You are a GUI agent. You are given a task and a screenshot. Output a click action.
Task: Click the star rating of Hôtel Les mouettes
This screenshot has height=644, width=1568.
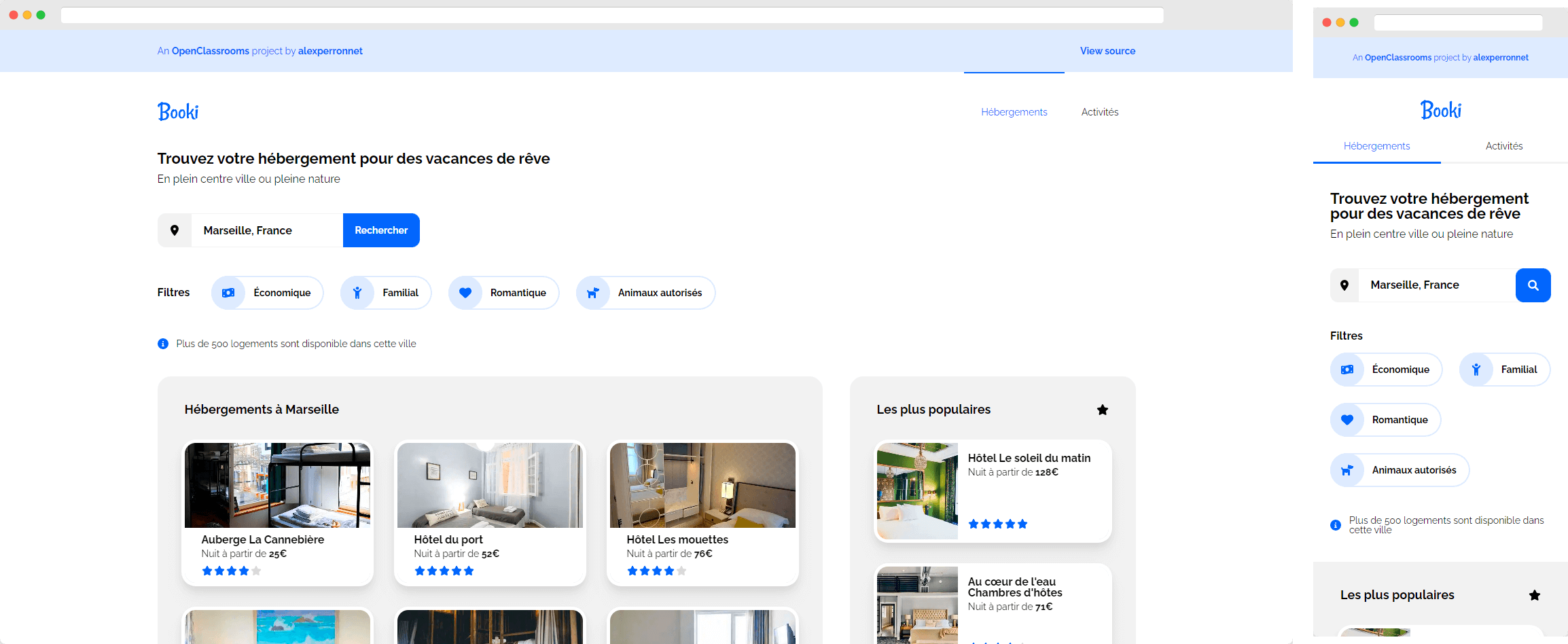point(657,571)
